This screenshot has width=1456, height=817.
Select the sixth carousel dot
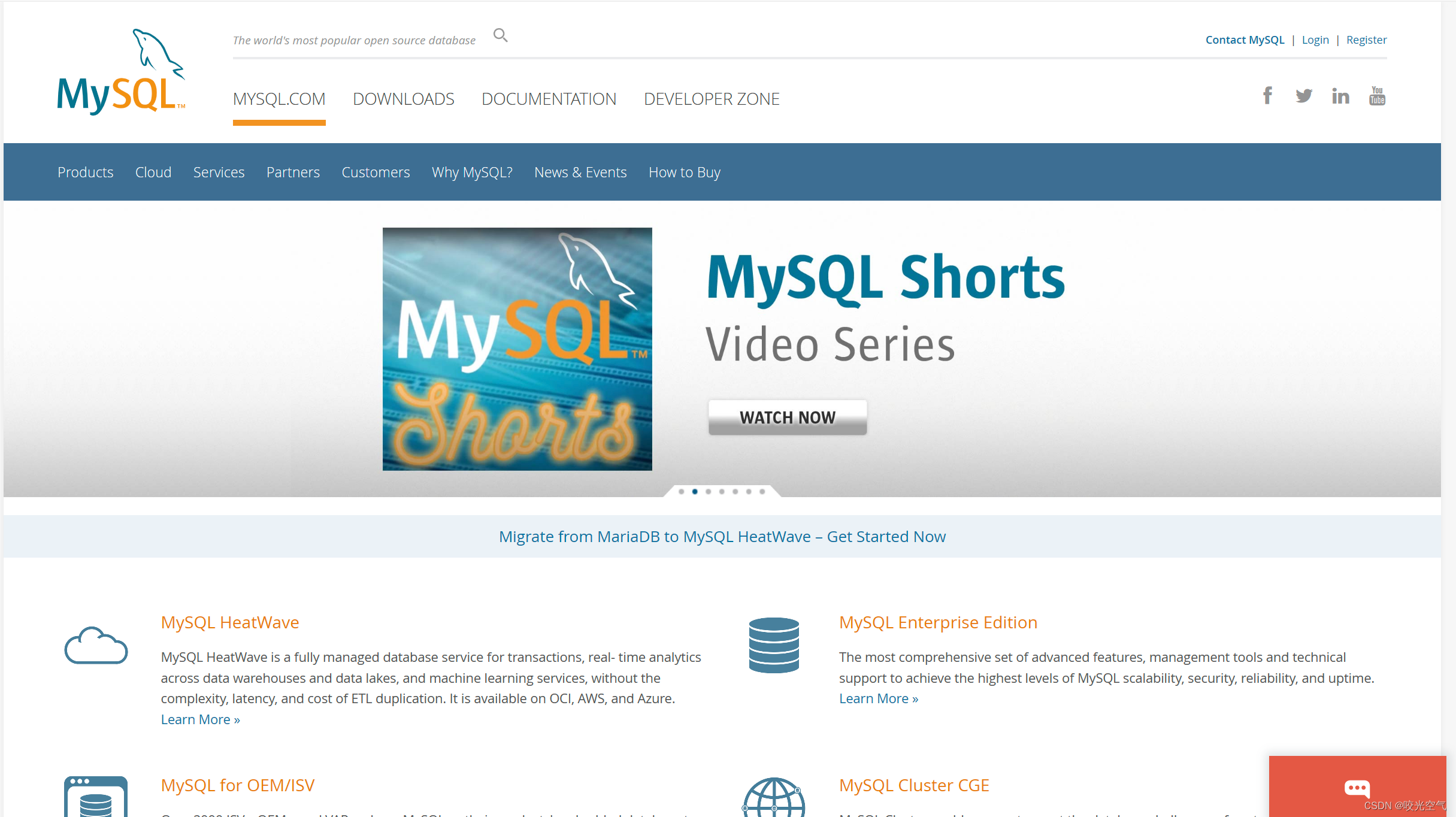[749, 491]
